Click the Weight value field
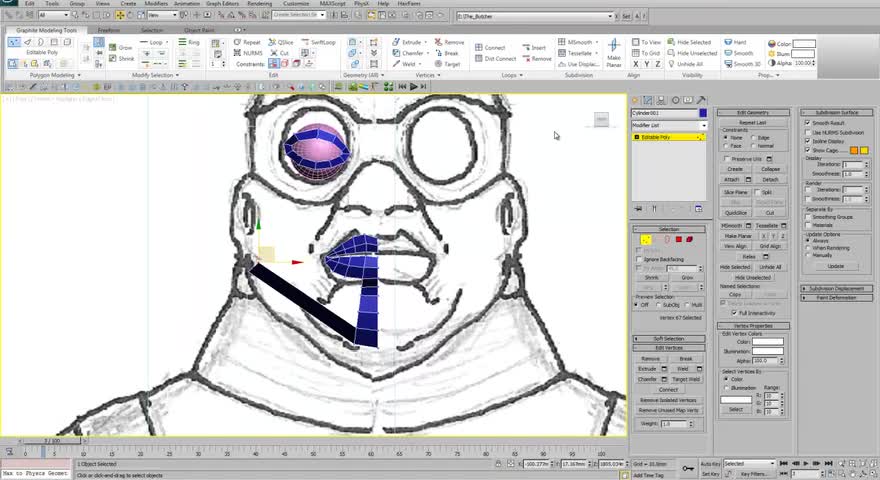This screenshot has width=880, height=480. pyautogui.click(x=673, y=424)
